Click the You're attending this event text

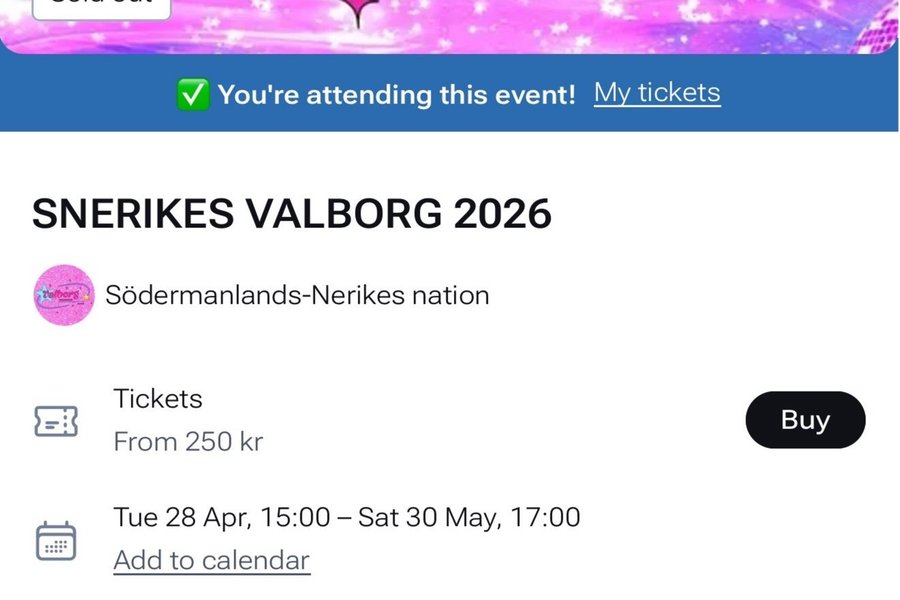point(396,95)
